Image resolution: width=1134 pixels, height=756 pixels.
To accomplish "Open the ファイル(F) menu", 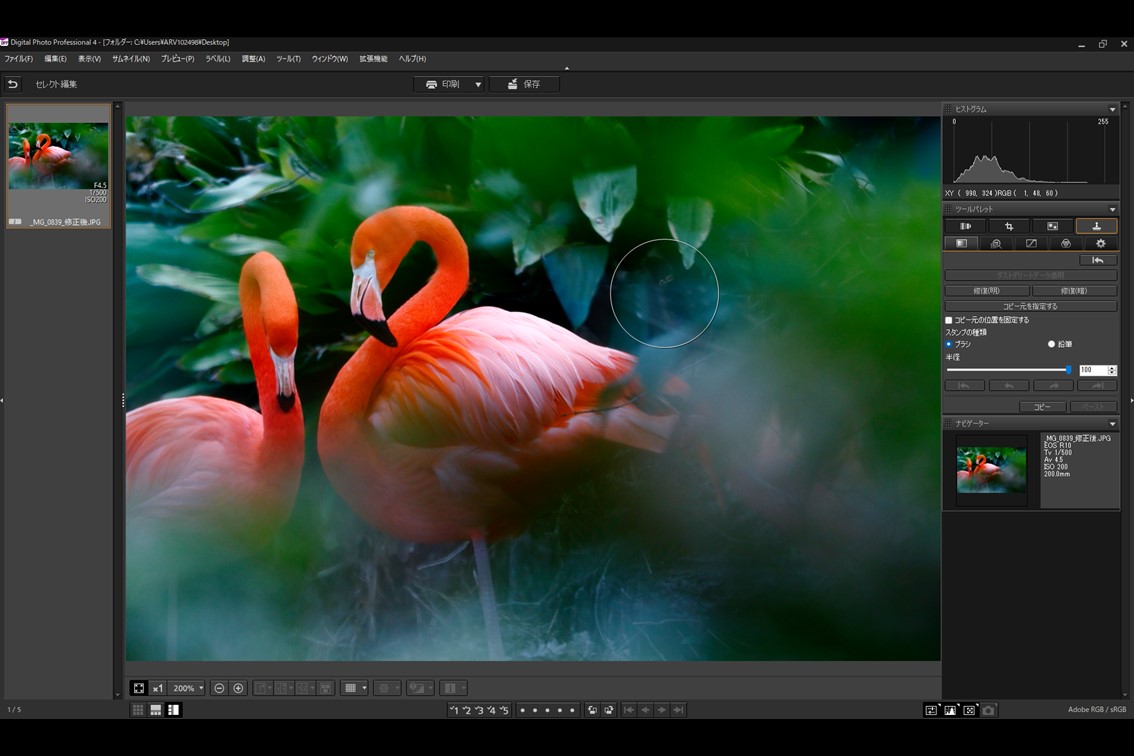I will point(18,59).
